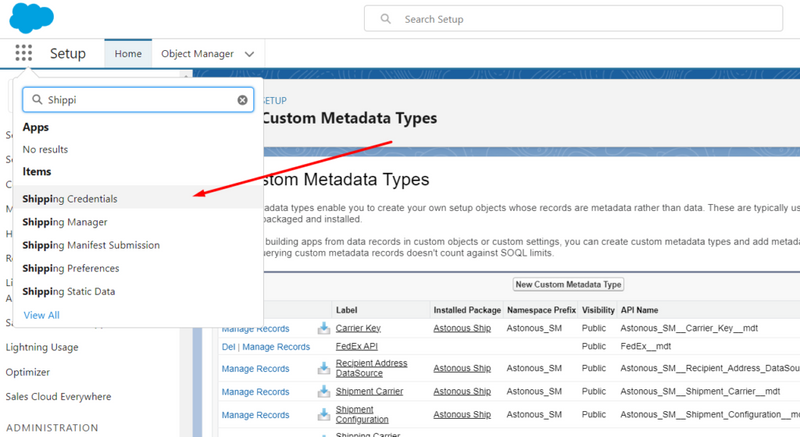Image resolution: width=800 pixels, height=437 pixels.
Task: Open the Shipment Carrier label link
Action: [x=369, y=391]
